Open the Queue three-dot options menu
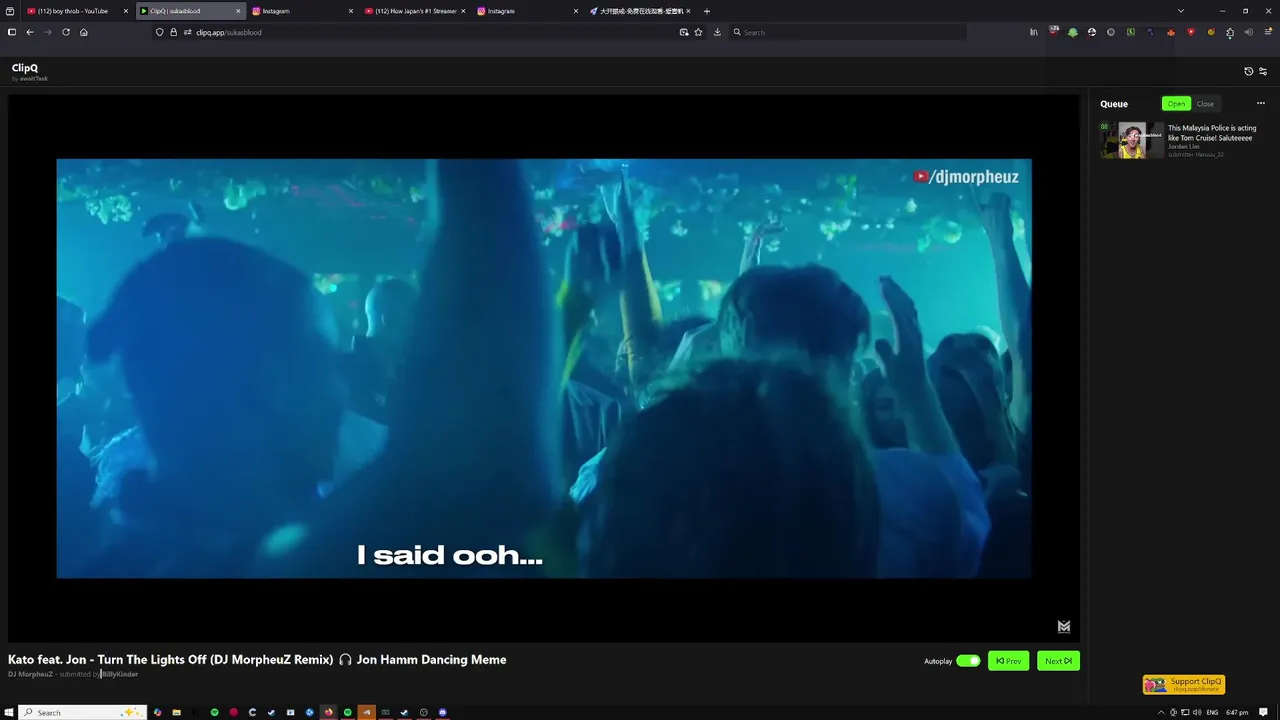 point(1261,103)
